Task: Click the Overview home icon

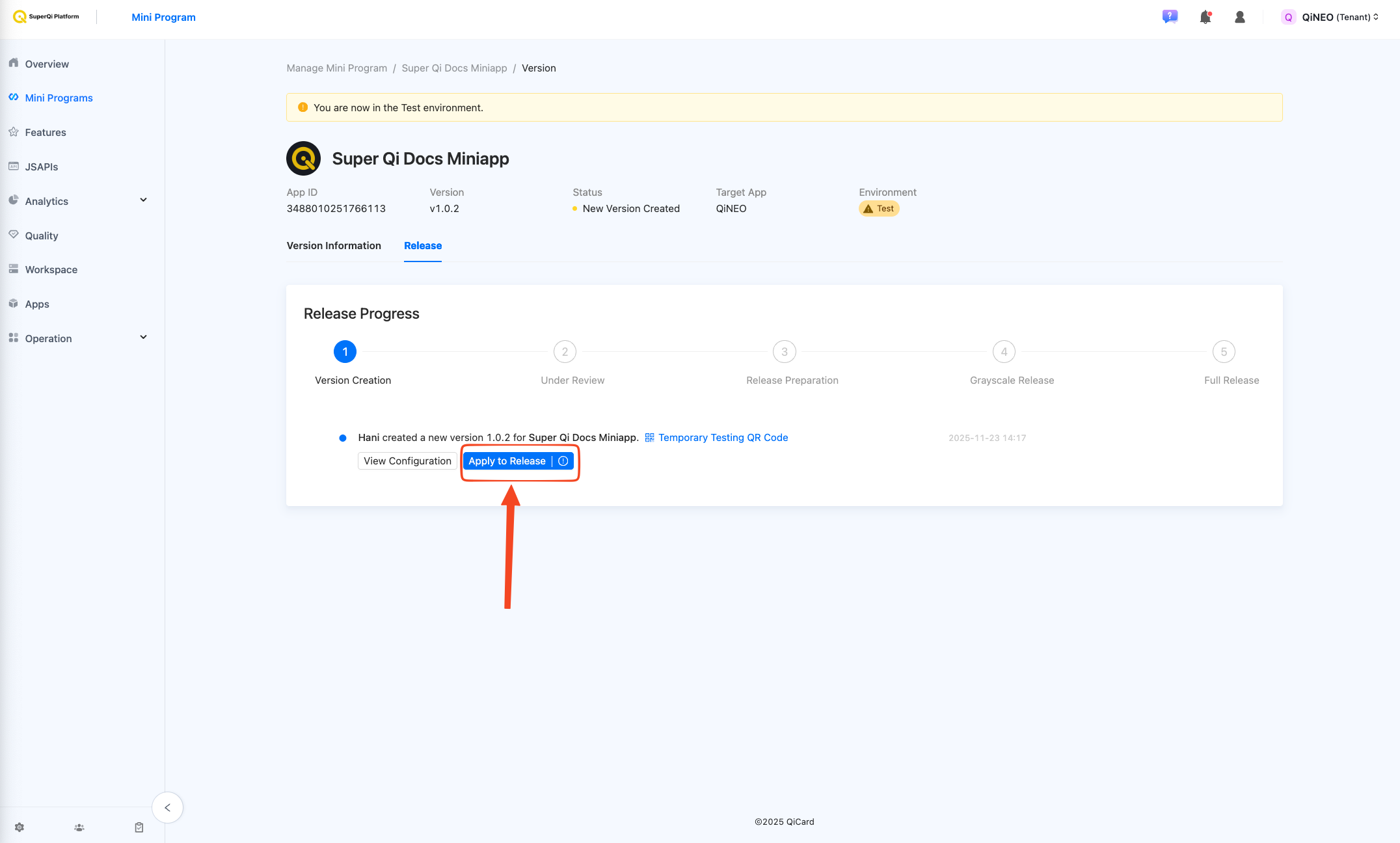Action: point(14,63)
